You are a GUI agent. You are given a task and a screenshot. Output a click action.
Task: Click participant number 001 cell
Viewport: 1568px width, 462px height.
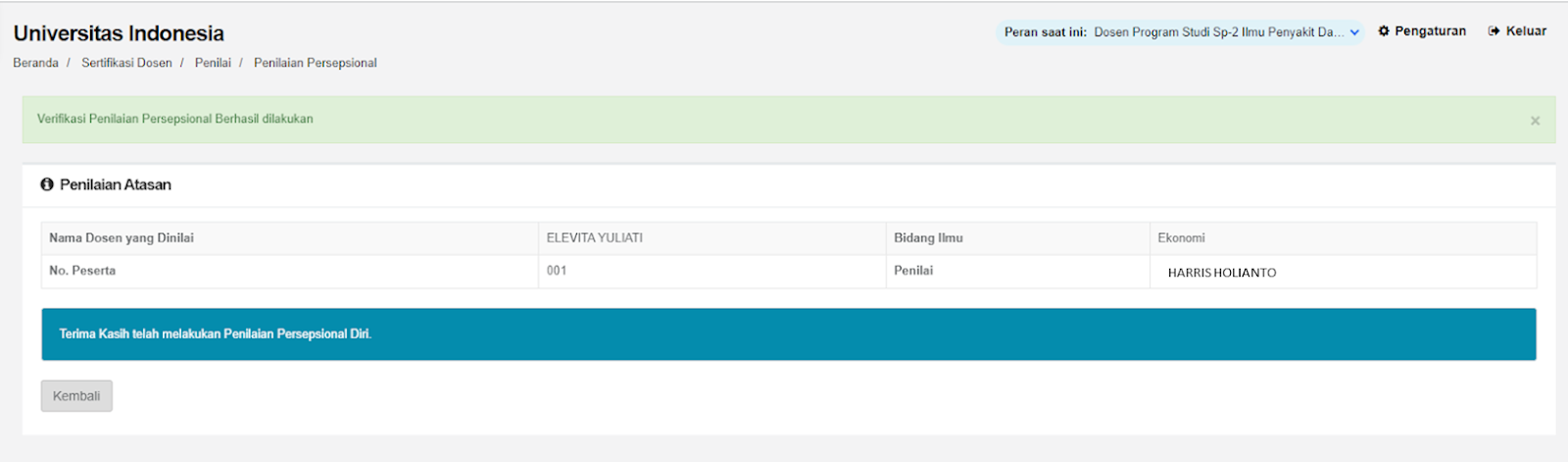[x=711, y=272]
